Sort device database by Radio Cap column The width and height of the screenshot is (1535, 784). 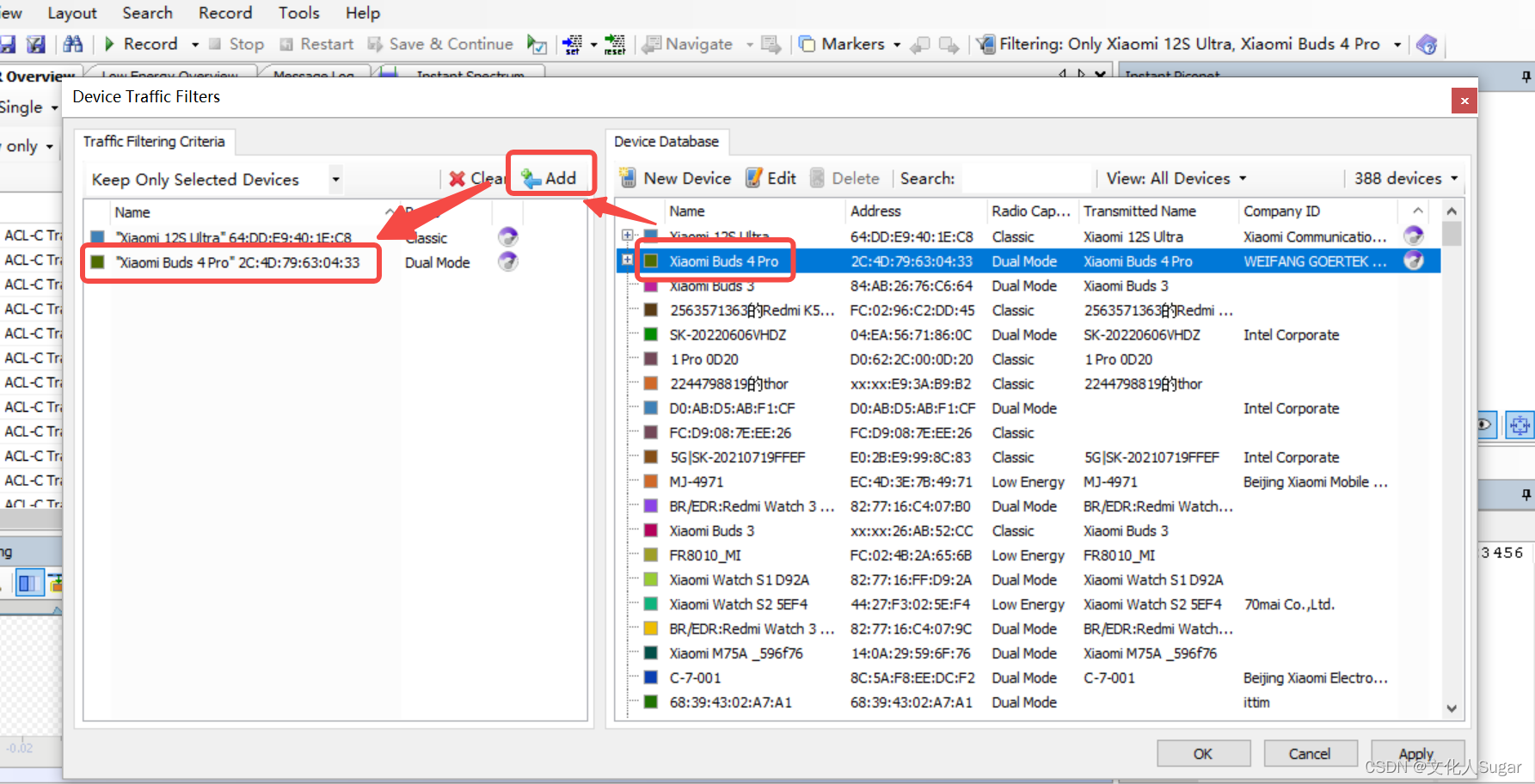pyautogui.click(x=1030, y=211)
